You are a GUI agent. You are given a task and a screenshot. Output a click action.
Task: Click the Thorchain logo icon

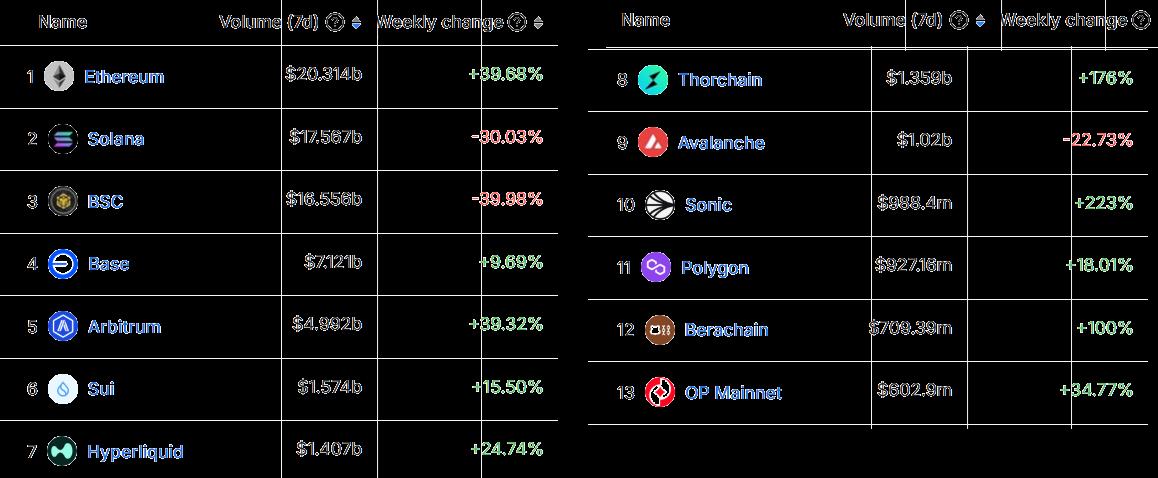click(653, 79)
